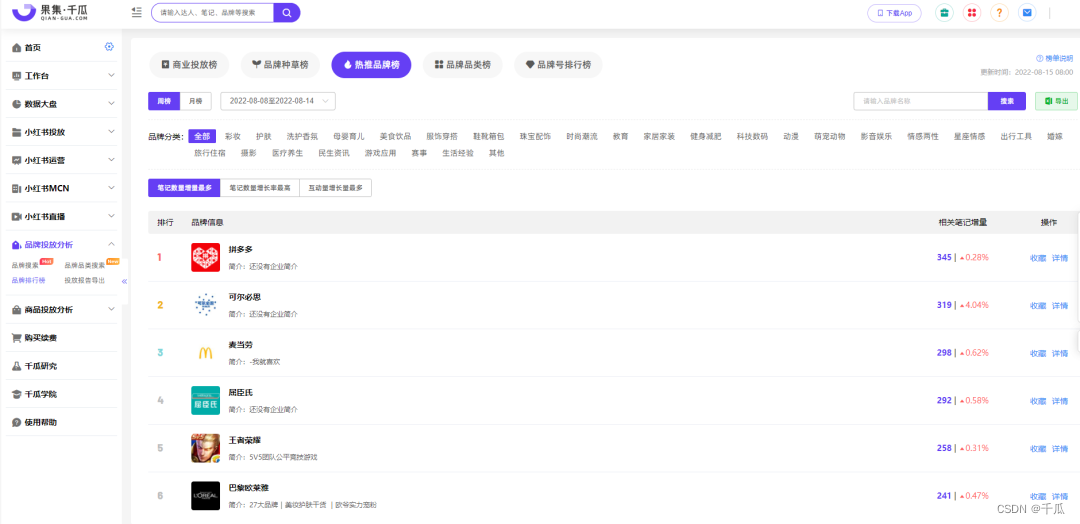Click 详情 for 麦当劳 row

(x=1059, y=353)
